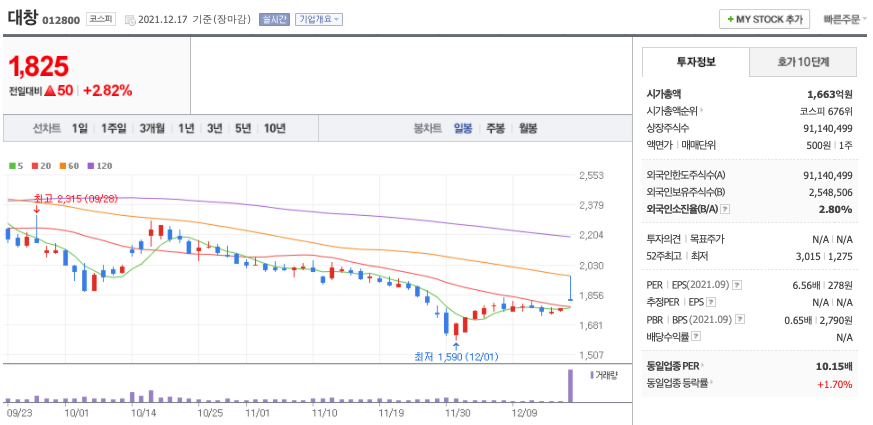Select the 1일 line chart period
The height and width of the screenshot is (425, 873).
80,128
